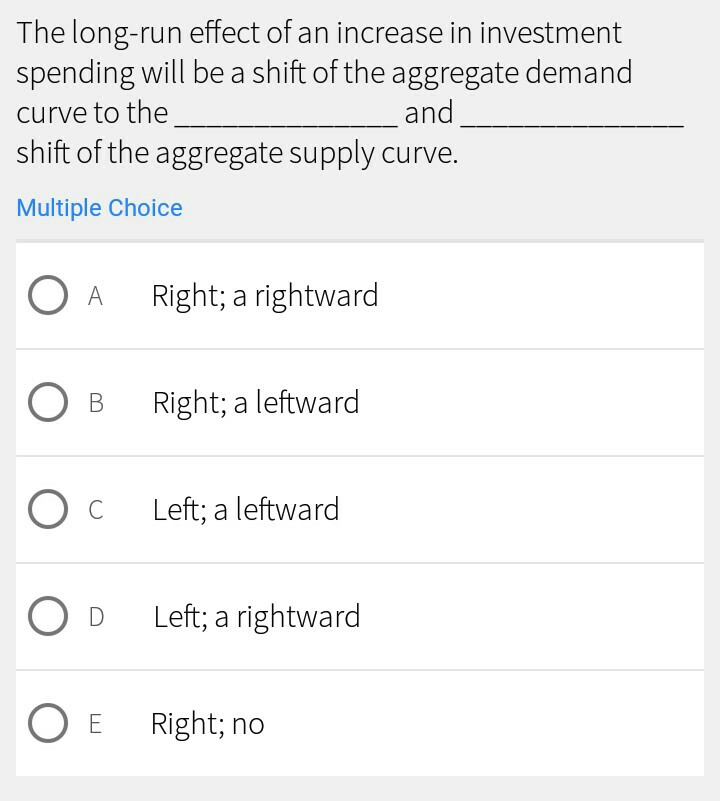720x801 pixels.
Task: Click the answer option row for B
Action: (x=360, y=402)
